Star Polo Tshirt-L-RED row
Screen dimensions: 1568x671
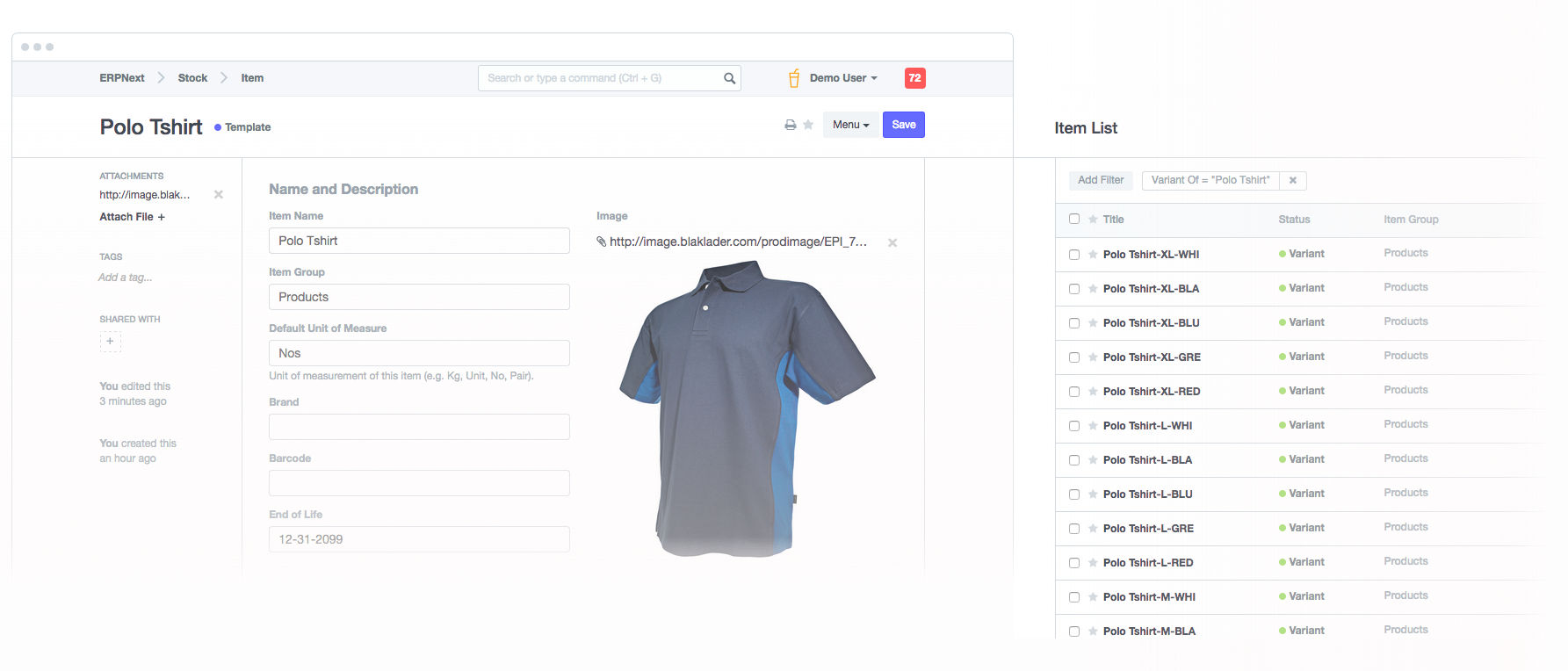click(x=1093, y=563)
